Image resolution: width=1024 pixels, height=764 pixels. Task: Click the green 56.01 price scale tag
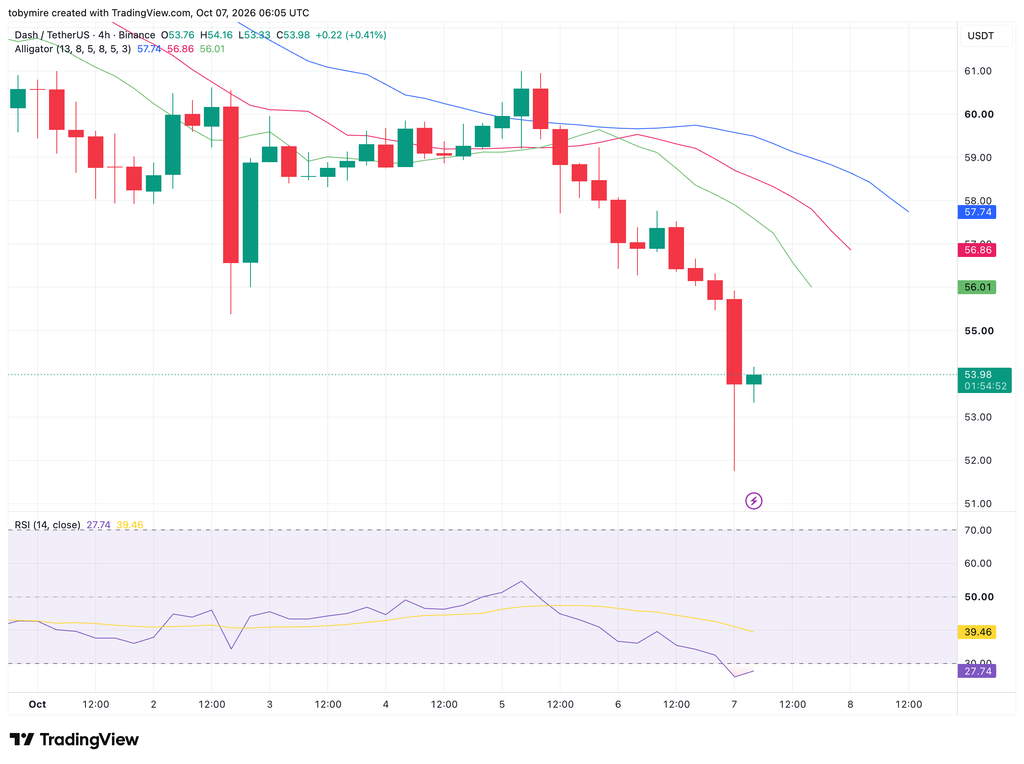[977, 287]
